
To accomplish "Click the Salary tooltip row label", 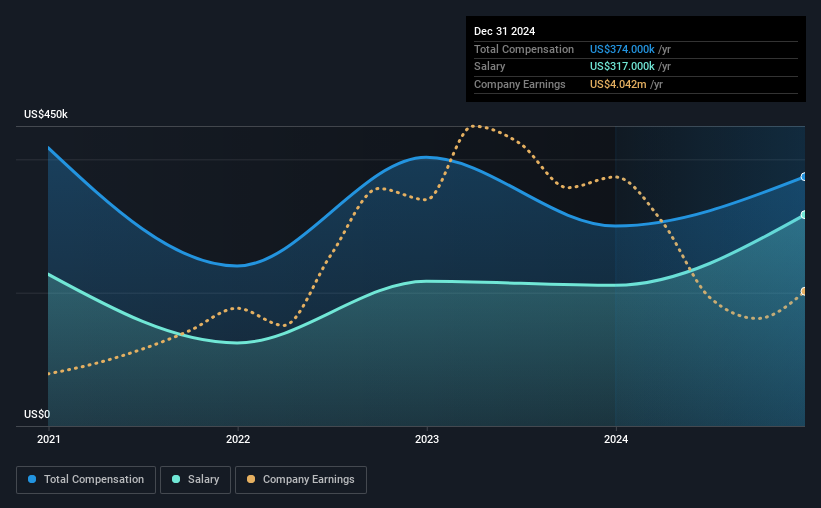I will coord(490,67).
